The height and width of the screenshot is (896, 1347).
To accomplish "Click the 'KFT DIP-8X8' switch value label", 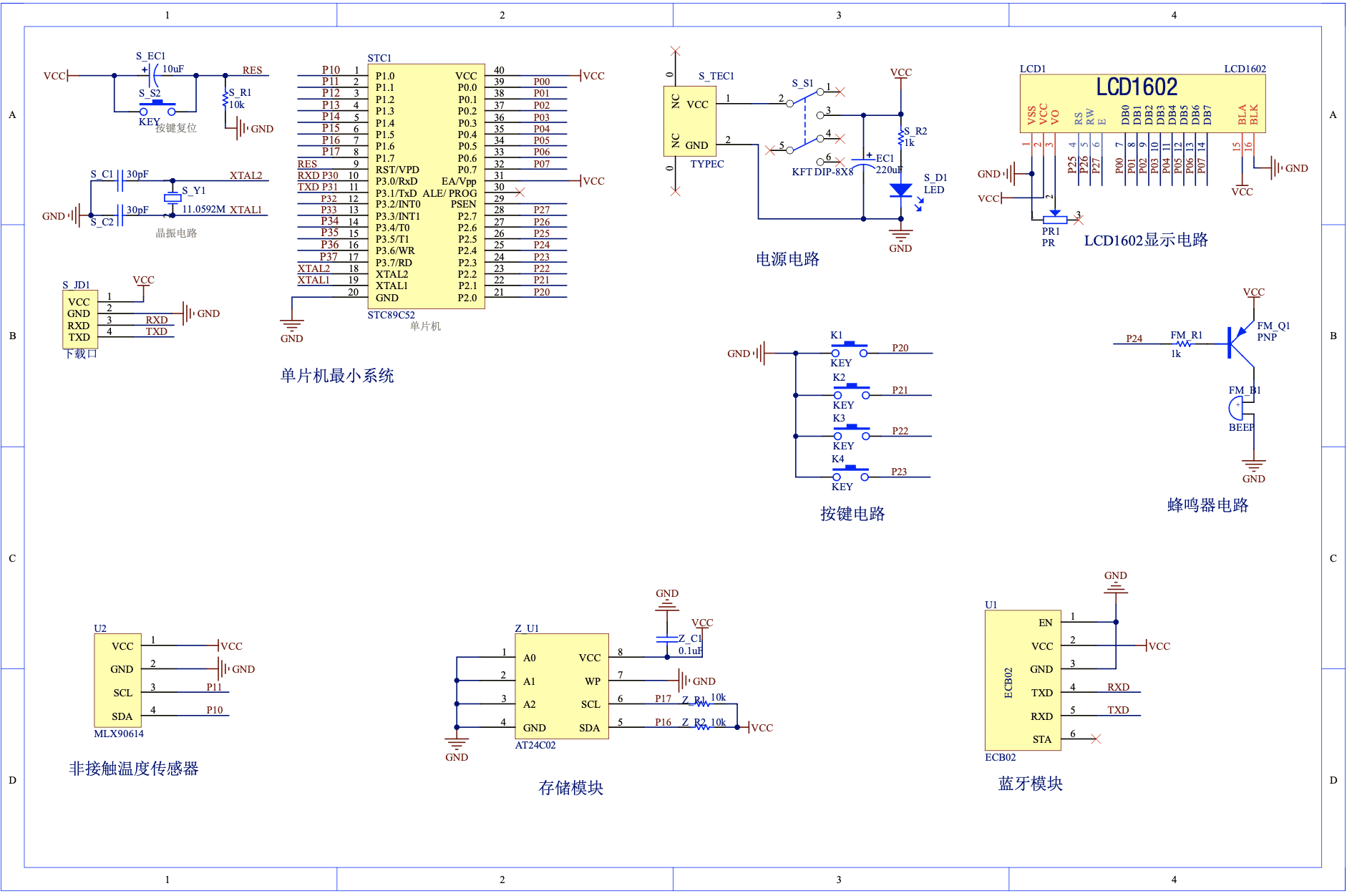I will pos(822,172).
